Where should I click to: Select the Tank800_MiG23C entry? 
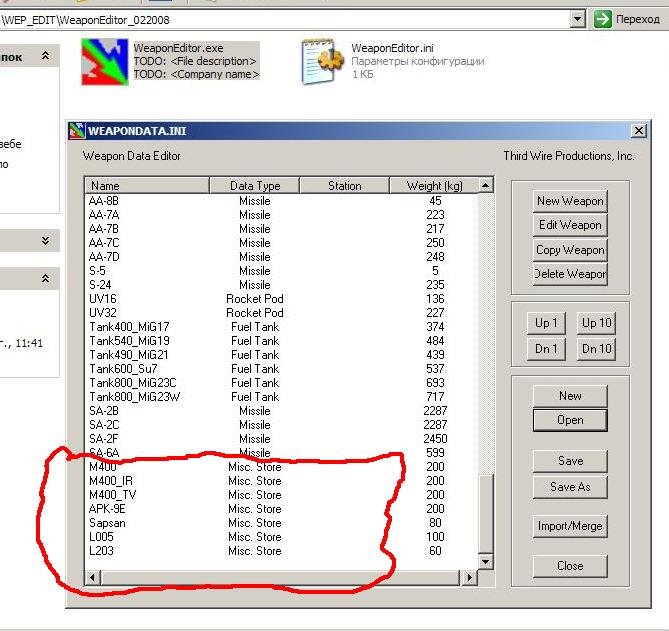281,383
